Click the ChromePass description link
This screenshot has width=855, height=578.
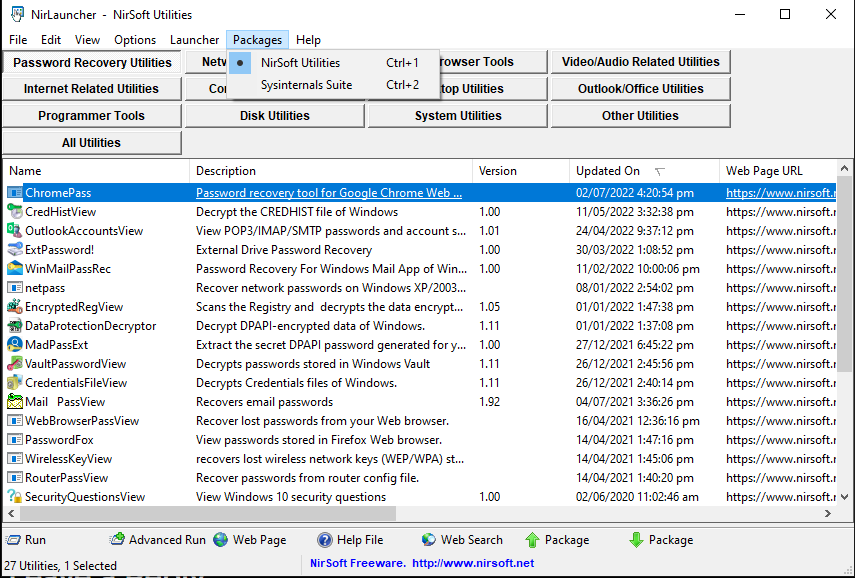(x=329, y=193)
